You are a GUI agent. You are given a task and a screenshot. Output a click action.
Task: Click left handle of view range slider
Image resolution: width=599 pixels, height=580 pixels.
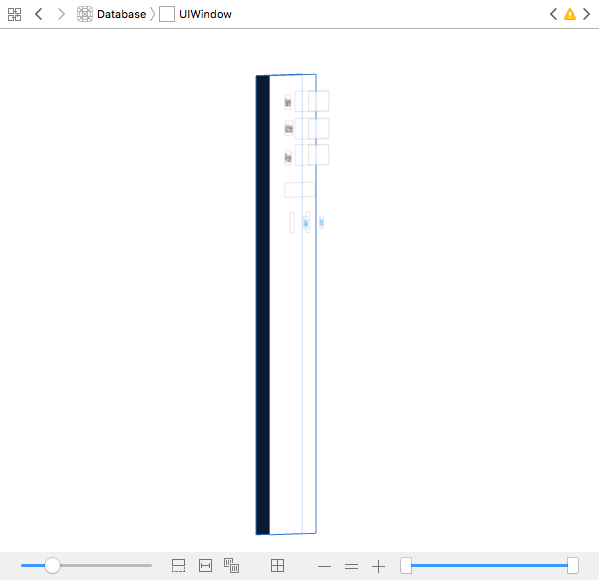(x=406, y=565)
